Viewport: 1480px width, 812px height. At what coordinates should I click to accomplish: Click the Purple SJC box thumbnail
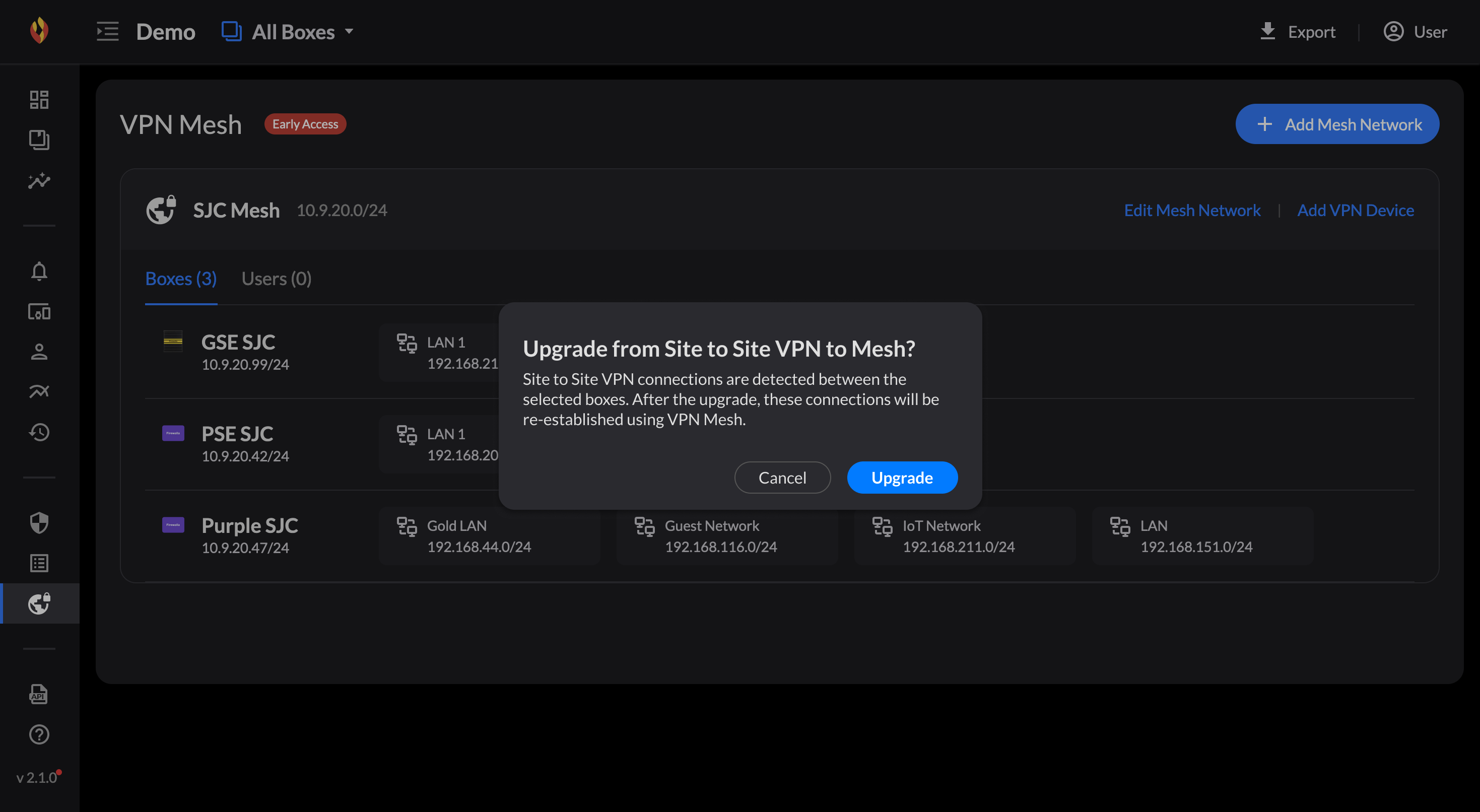173,525
